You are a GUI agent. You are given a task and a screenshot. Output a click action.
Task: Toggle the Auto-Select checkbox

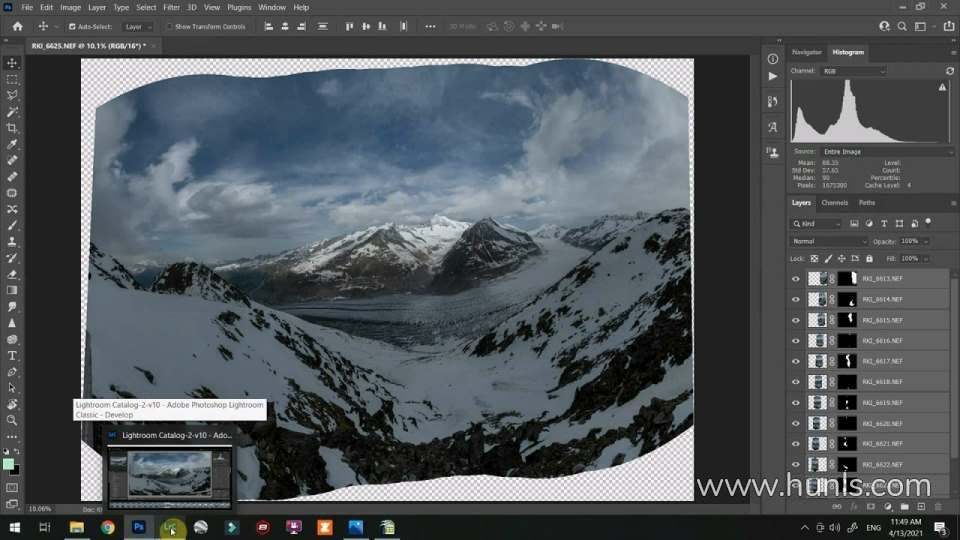[x=70, y=26]
